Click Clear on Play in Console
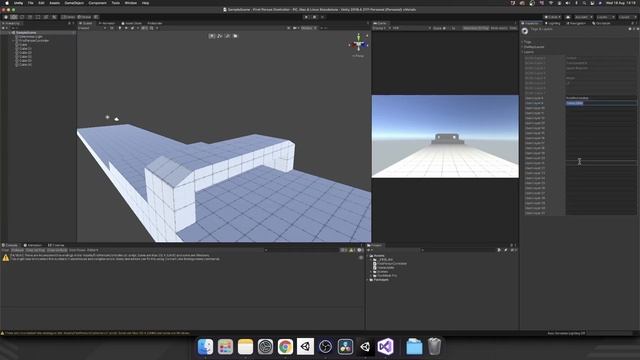Screen dimensions: 640x360 click(x=35, y=250)
